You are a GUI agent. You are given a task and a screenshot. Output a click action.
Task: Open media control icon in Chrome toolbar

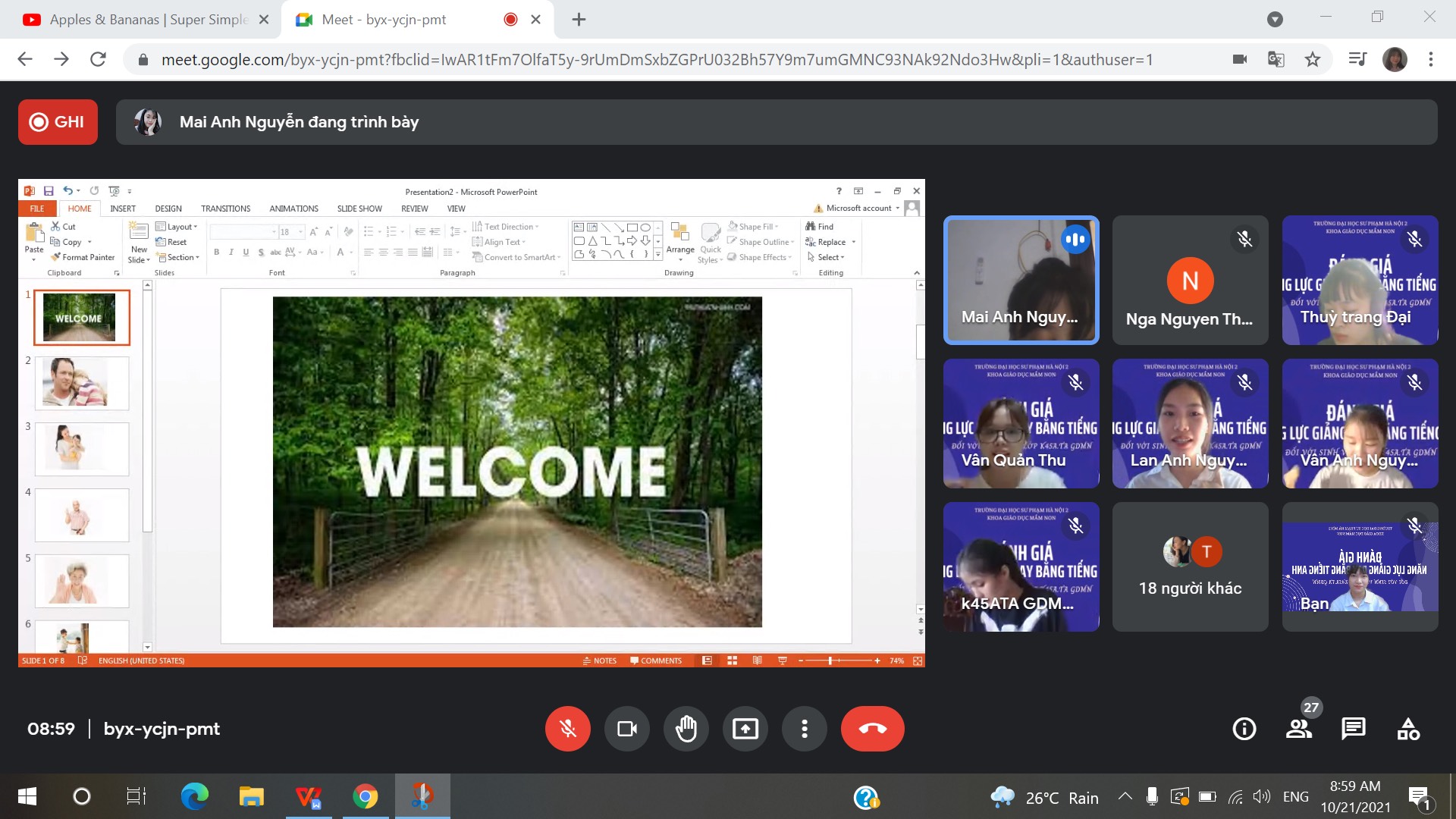coord(1357,59)
